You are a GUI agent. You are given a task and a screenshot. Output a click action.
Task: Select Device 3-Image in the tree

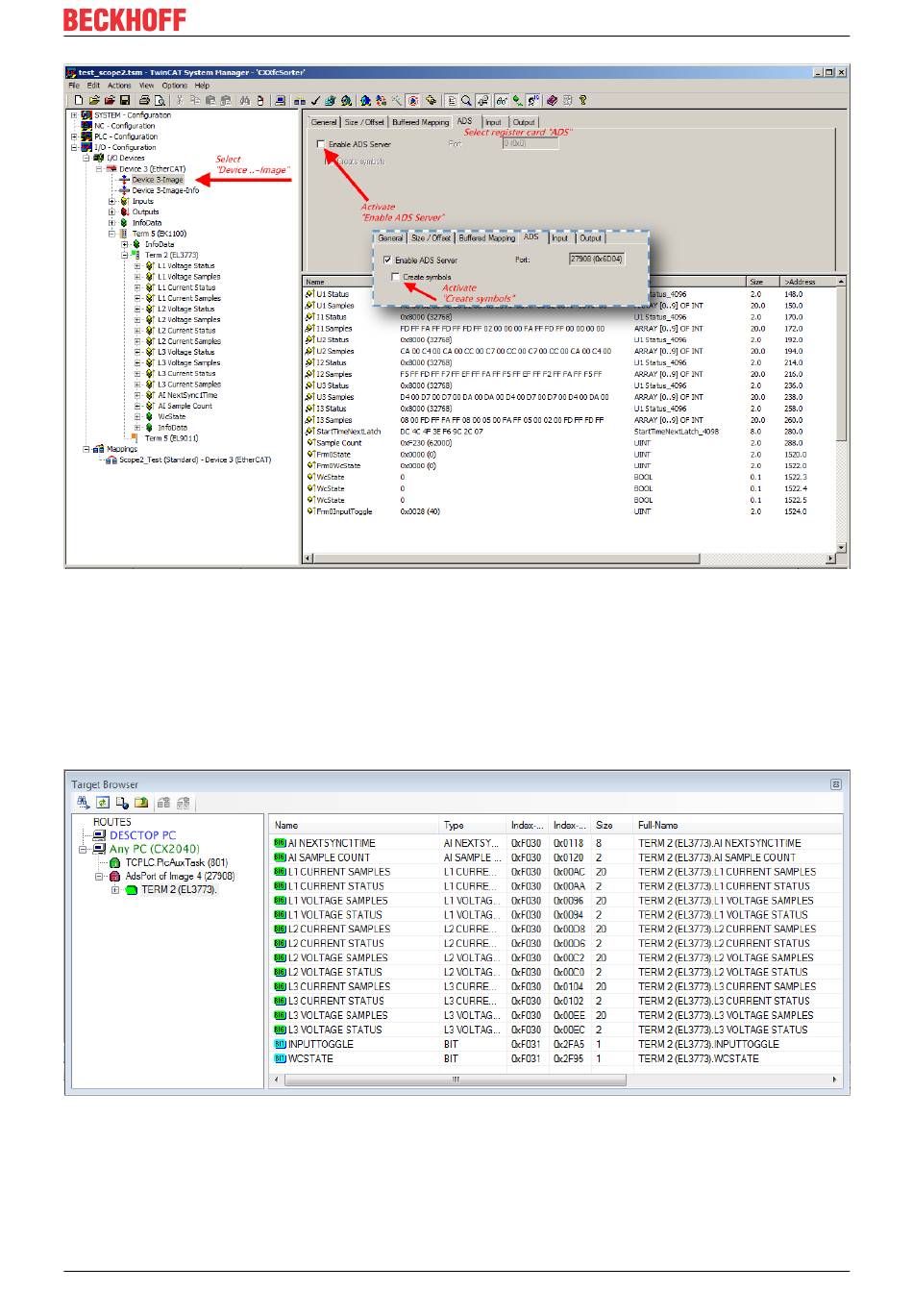click(x=157, y=180)
